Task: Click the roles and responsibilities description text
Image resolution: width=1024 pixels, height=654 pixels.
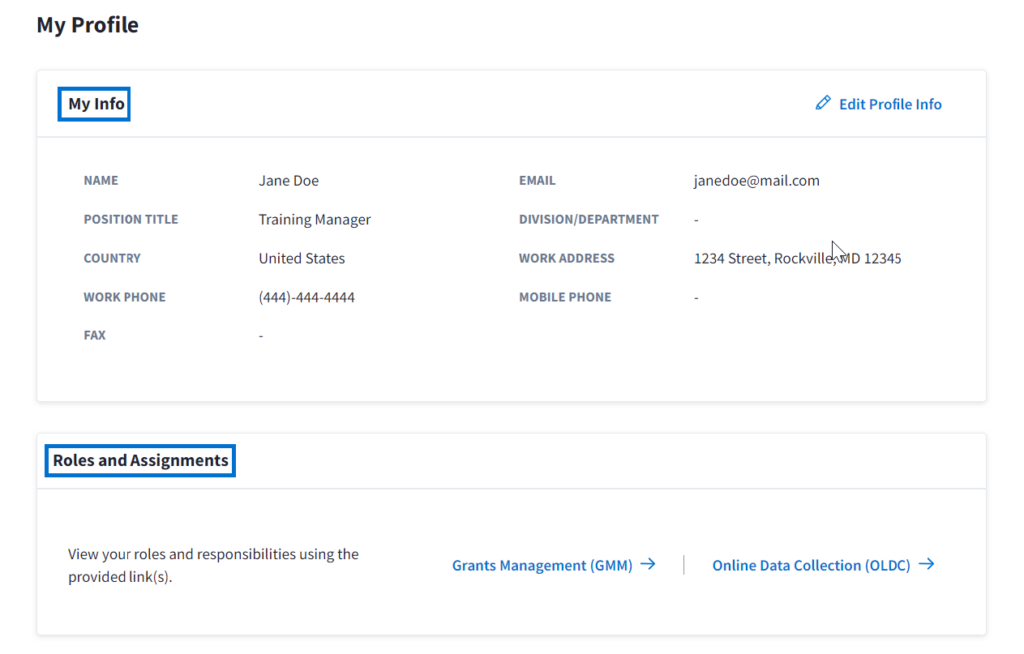Action: 212,565
